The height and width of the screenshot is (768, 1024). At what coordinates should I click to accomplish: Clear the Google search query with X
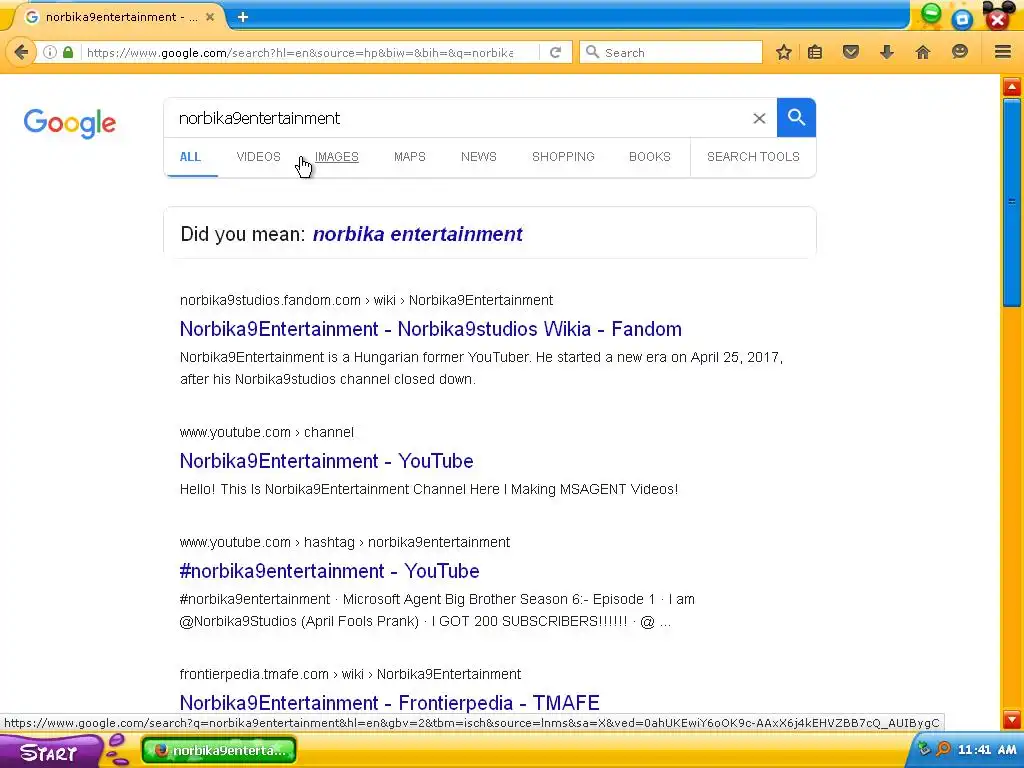[759, 118]
